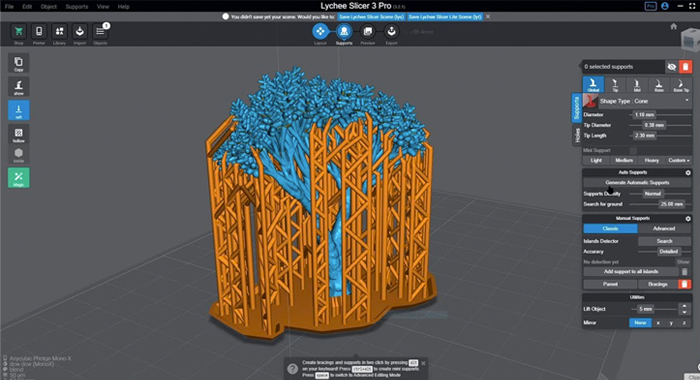
Task: Hide selected supports with eye icon
Action: (x=671, y=67)
